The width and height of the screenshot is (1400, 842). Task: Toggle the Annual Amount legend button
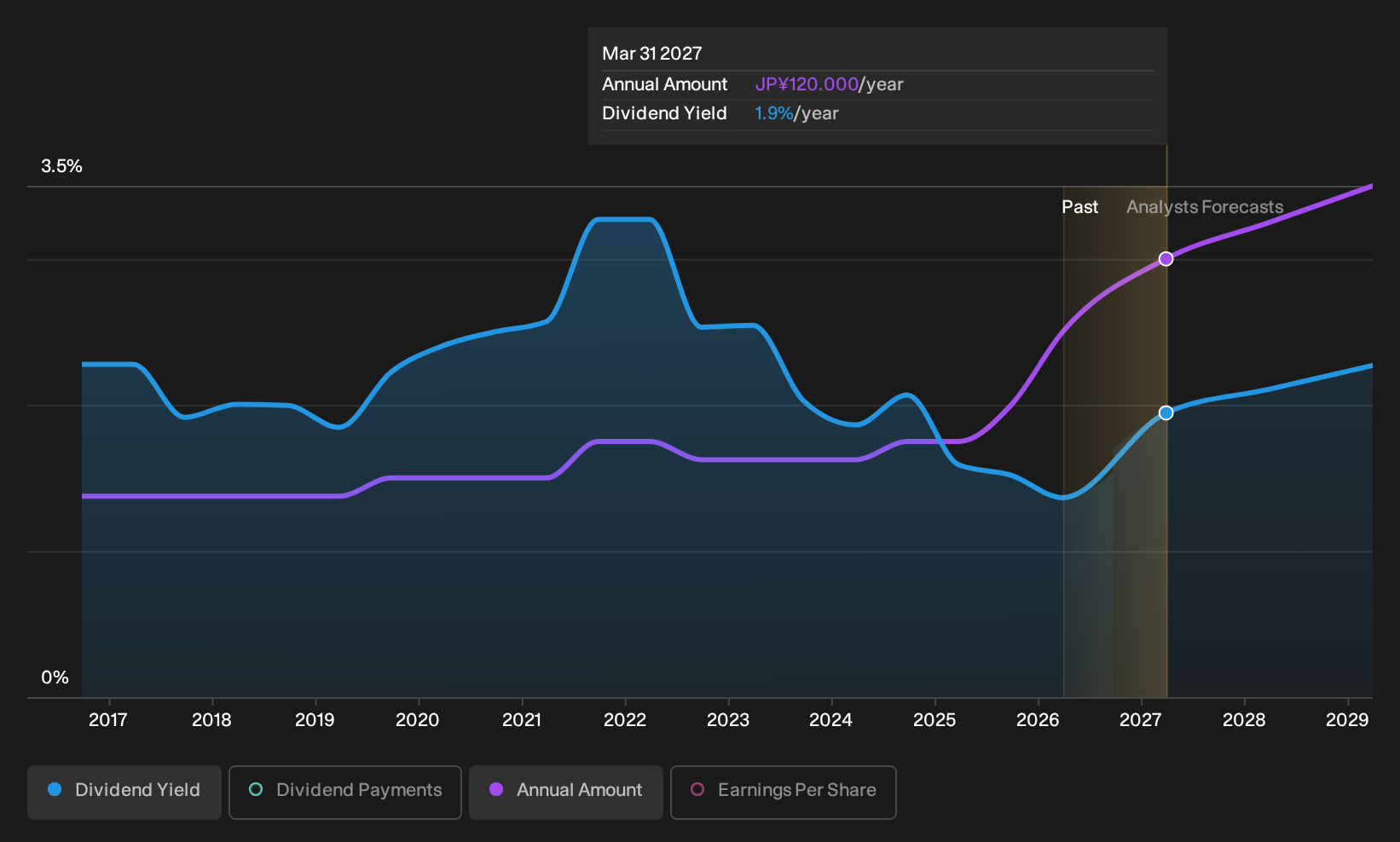click(x=566, y=792)
